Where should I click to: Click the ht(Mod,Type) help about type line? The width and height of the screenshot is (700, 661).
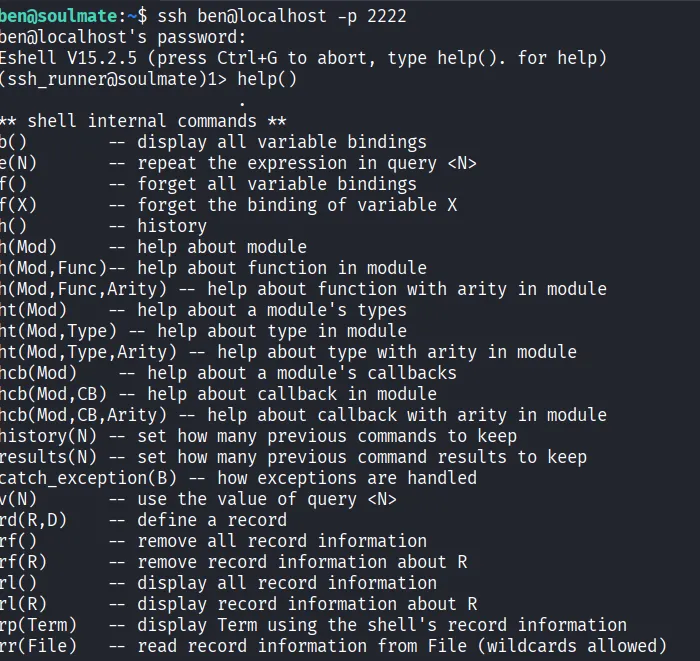[203, 331]
